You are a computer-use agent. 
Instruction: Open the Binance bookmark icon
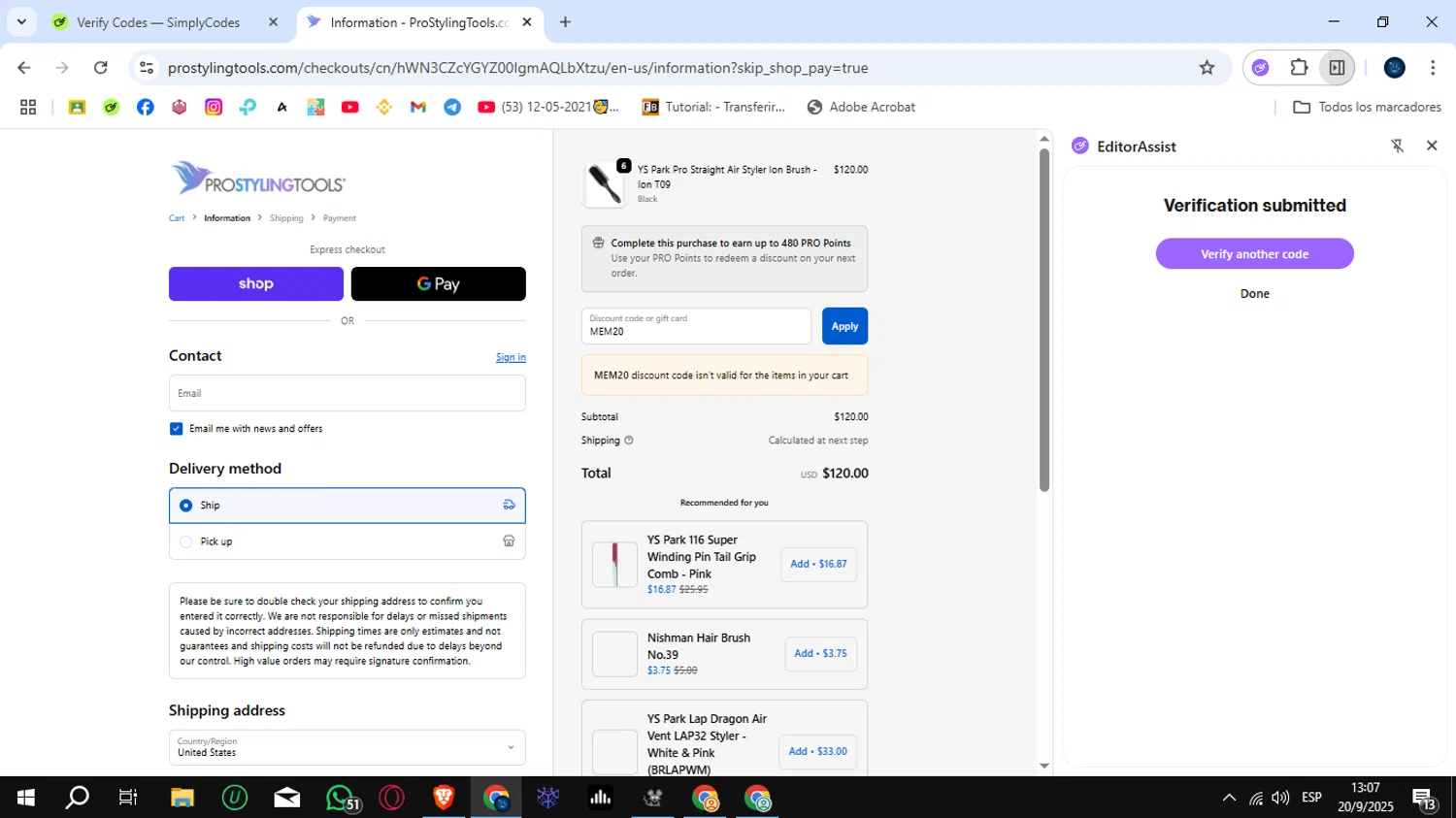coord(384,107)
